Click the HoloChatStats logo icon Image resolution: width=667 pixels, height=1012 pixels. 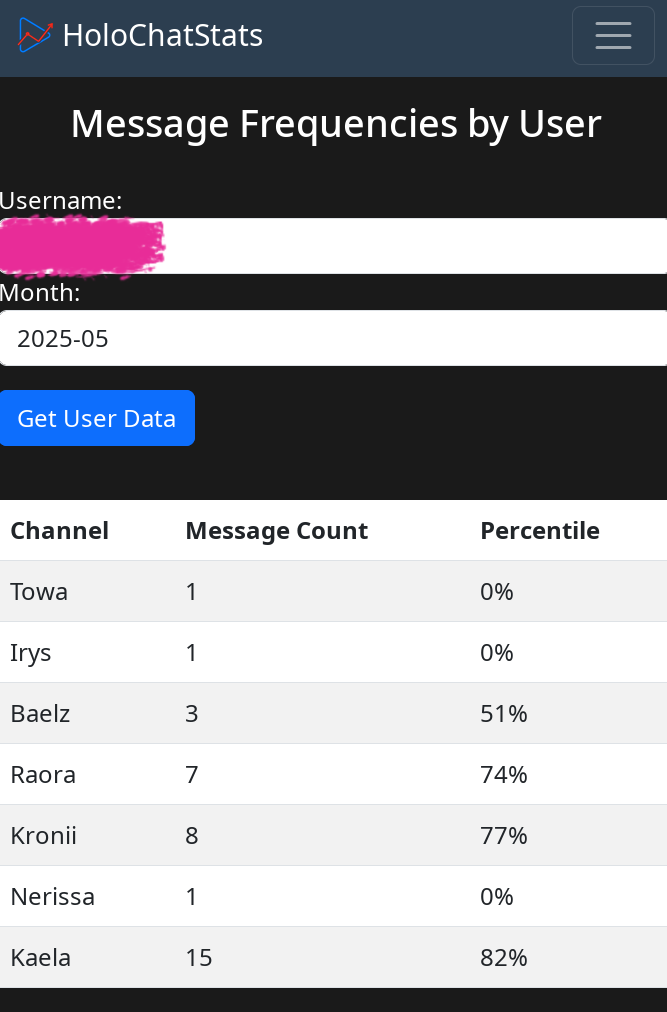pos(34,35)
